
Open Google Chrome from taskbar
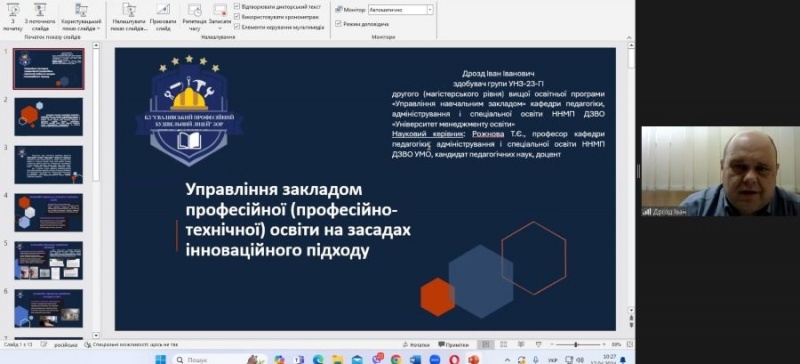pos(396,359)
